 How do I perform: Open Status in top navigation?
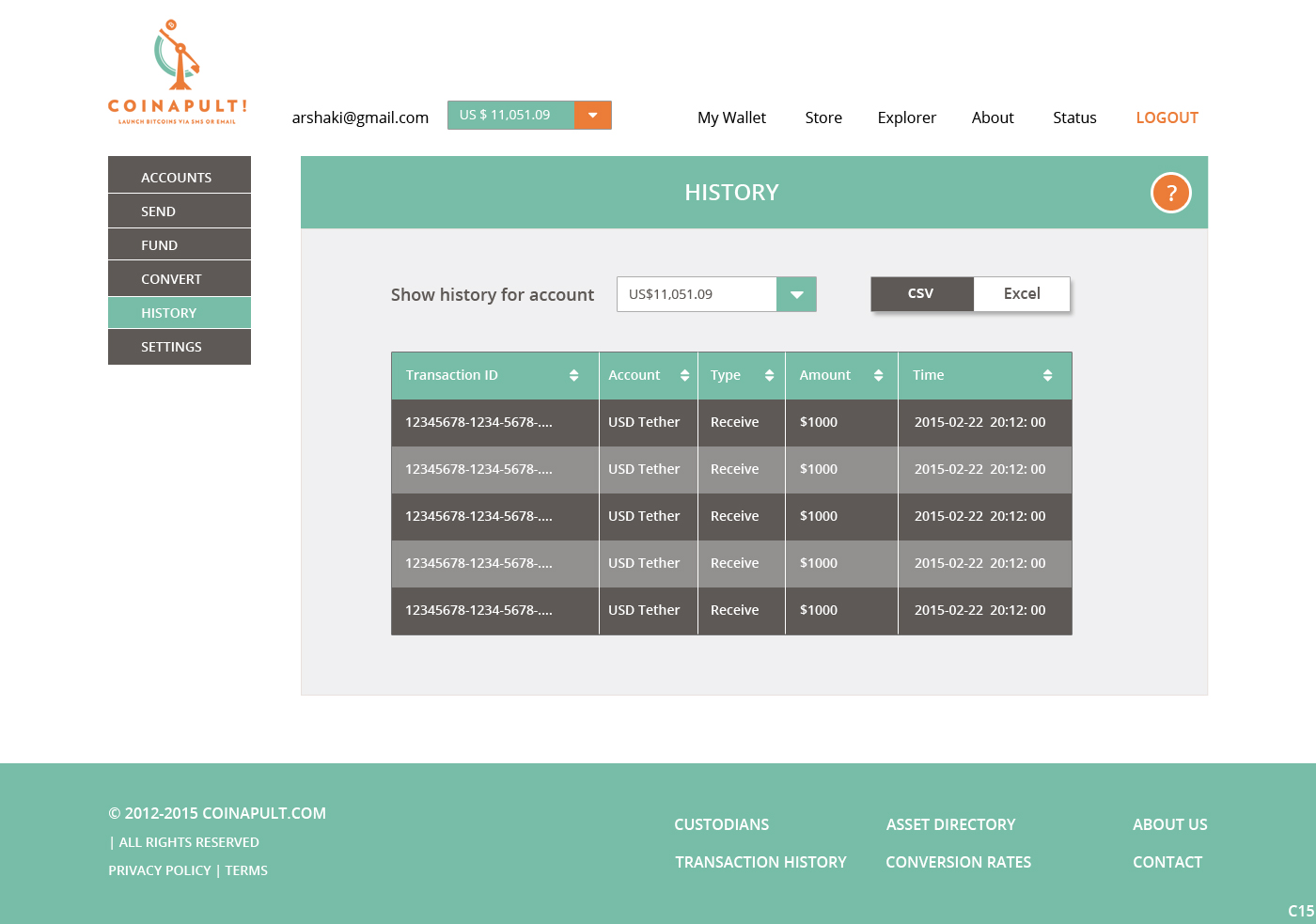tap(1074, 117)
